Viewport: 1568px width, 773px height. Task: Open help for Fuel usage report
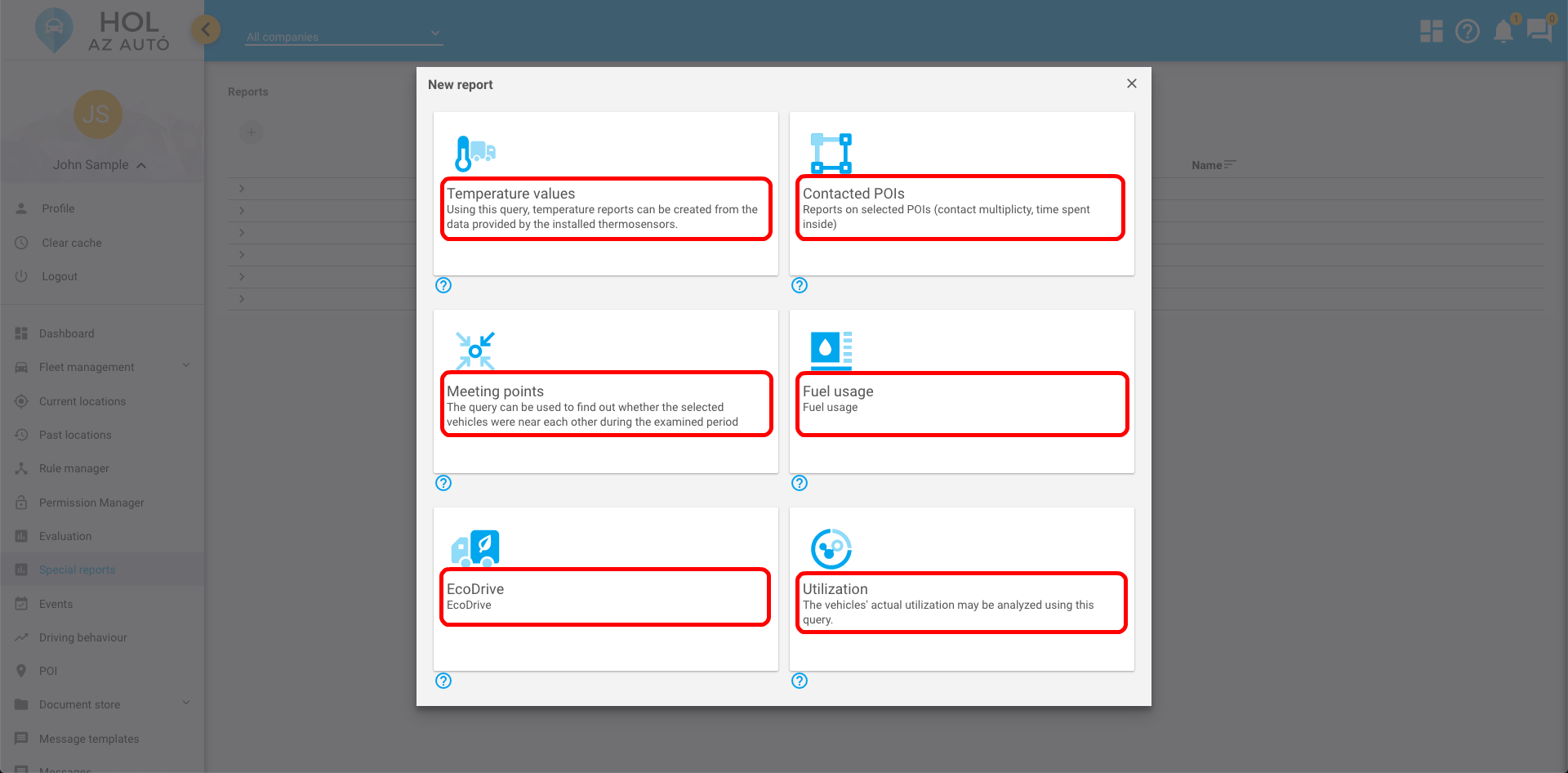(x=800, y=483)
